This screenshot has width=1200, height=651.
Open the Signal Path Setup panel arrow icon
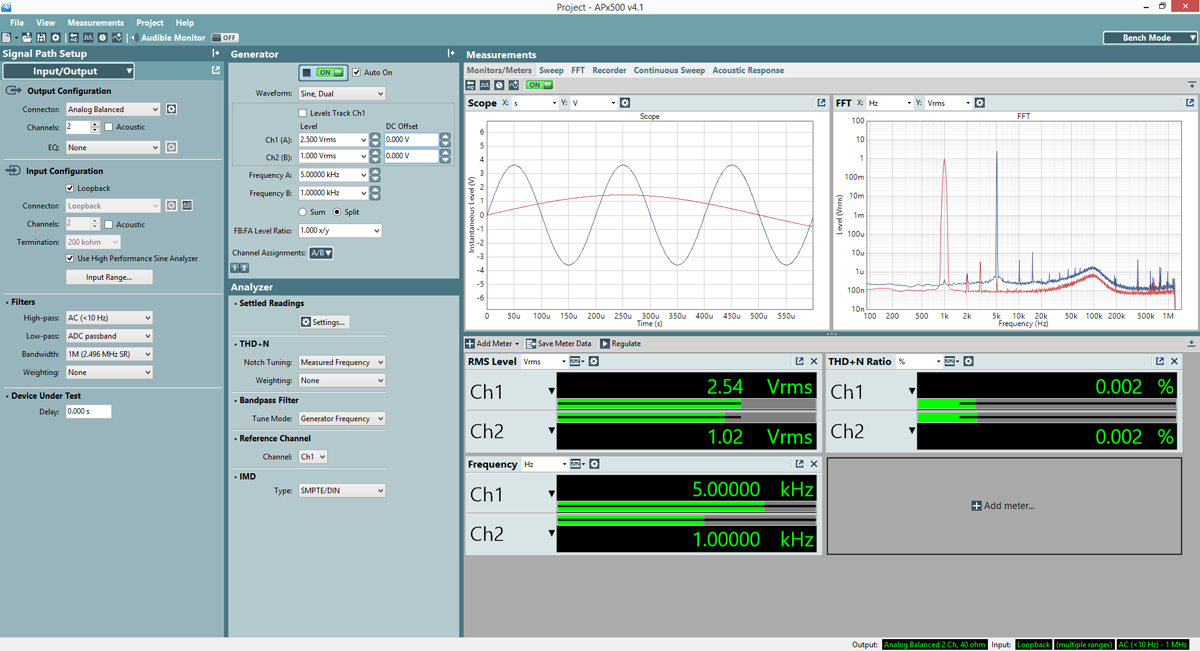(216, 54)
